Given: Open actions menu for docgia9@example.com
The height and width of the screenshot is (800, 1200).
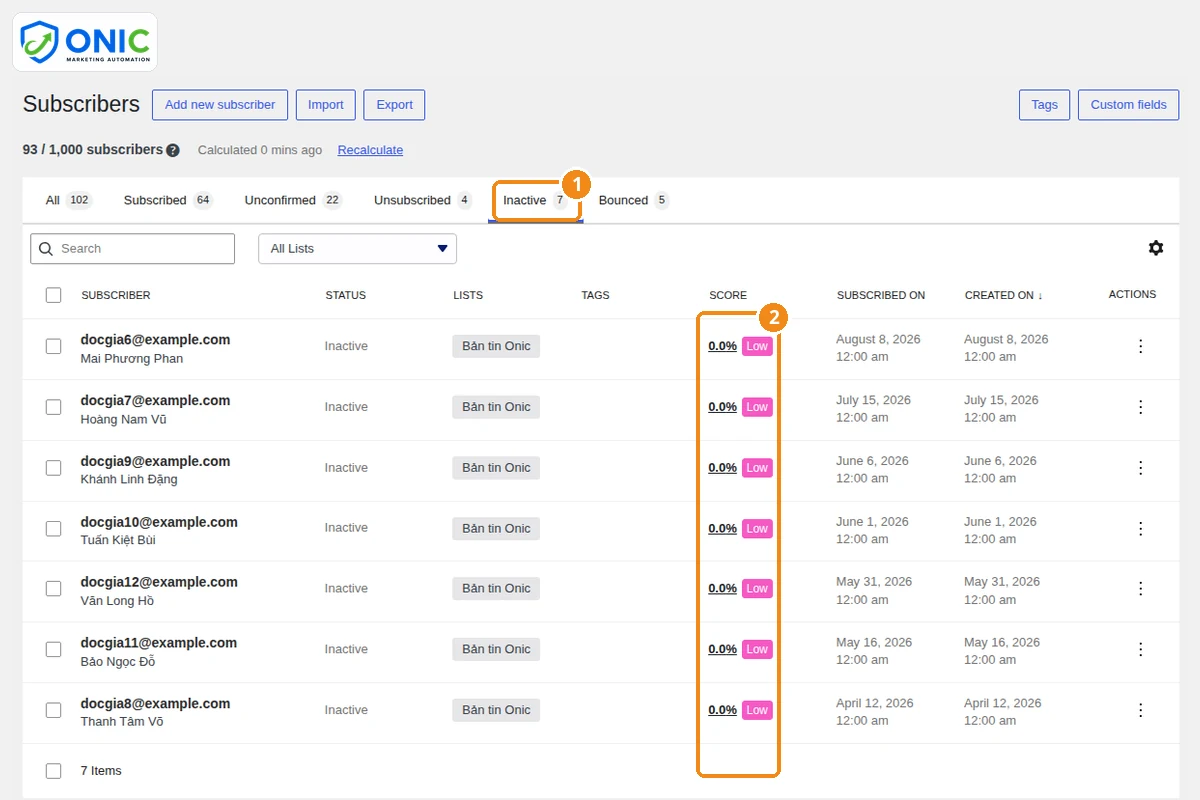Looking at the screenshot, I should 1140,468.
